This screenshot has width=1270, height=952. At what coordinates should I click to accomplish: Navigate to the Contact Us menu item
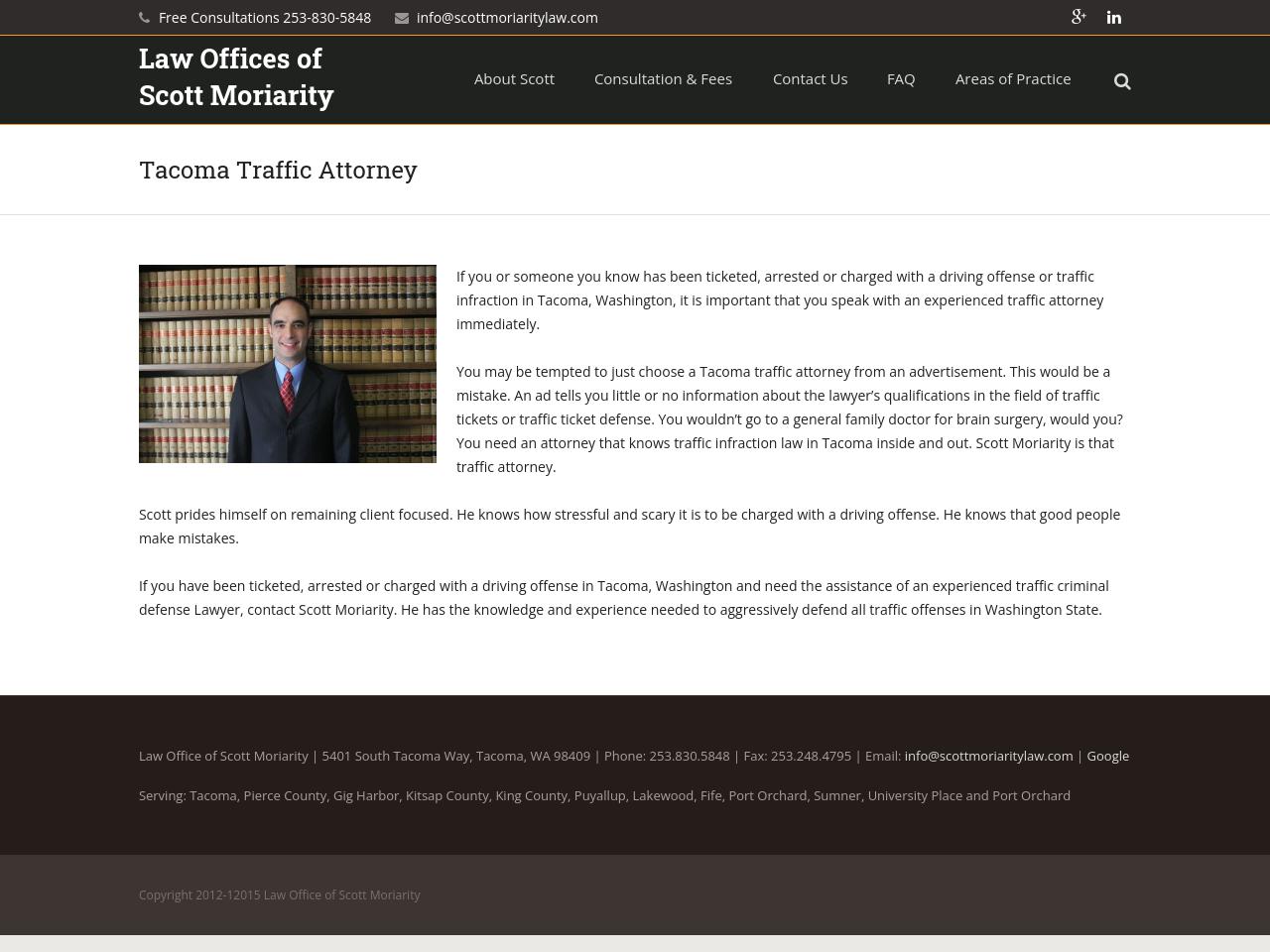point(810,78)
